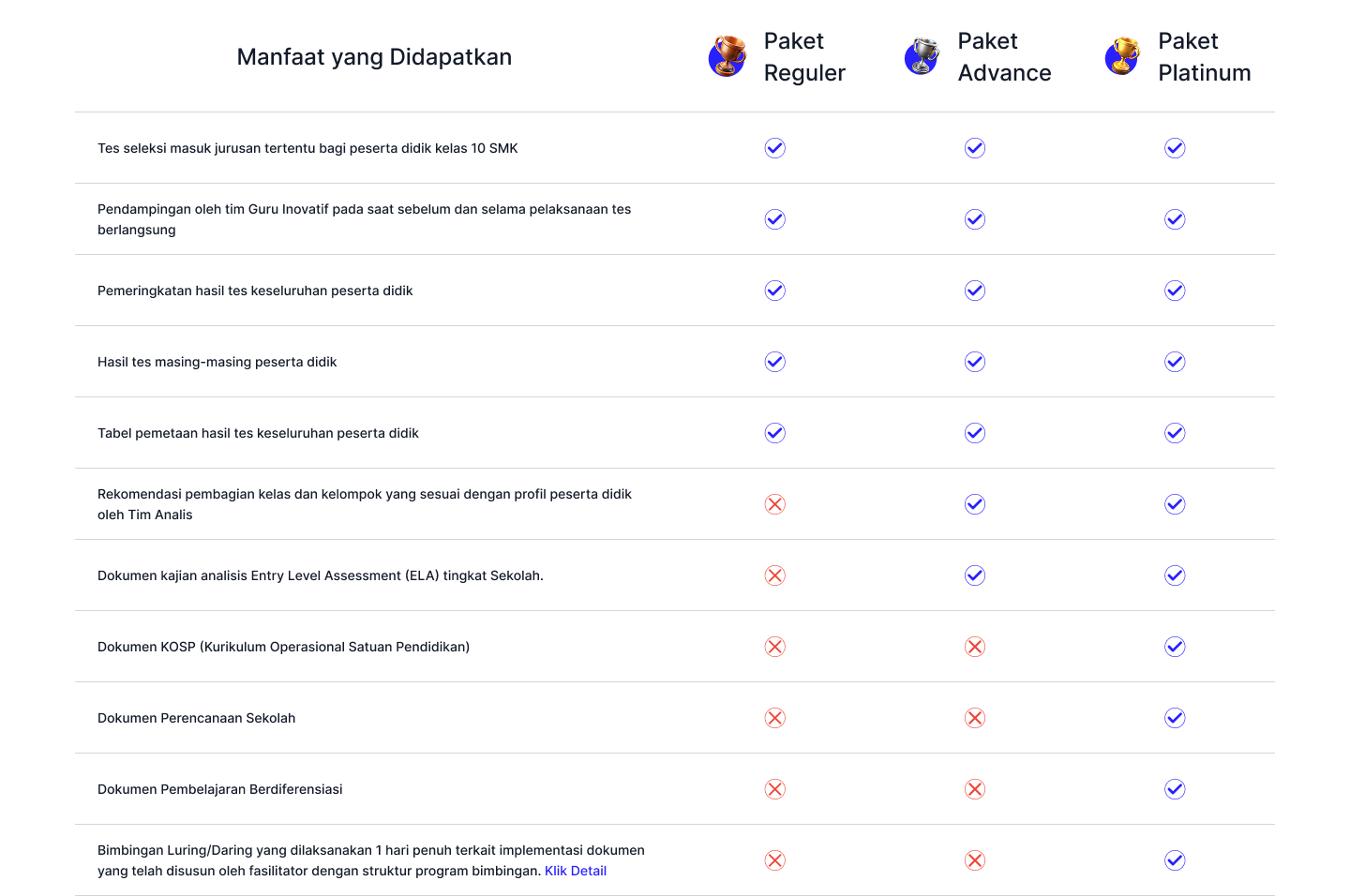
Task: Click the Hasil tes masing-masing peserta didik text
Action: (x=217, y=362)
